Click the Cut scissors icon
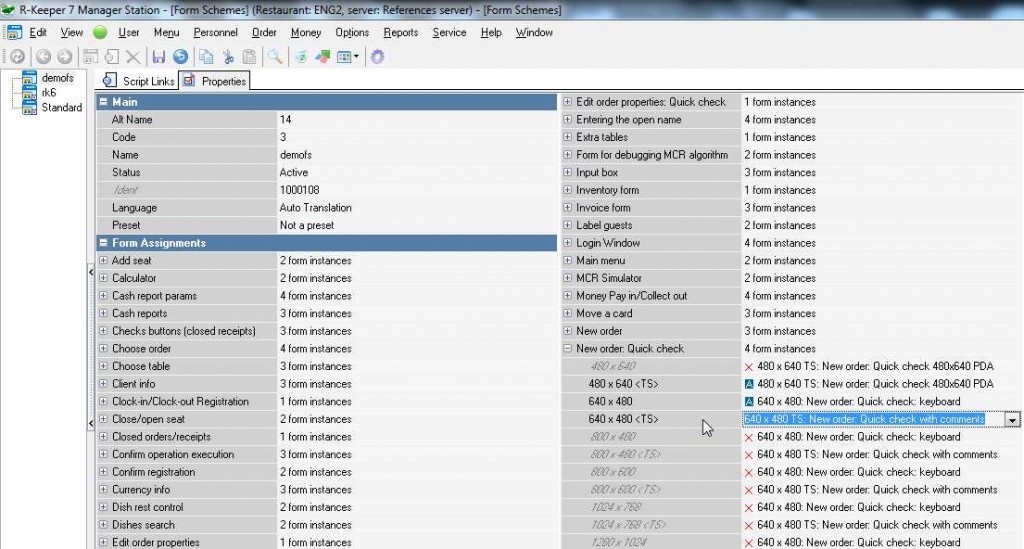The height and width of the screenshot is (549, 1024). click(x=228, y=57)
